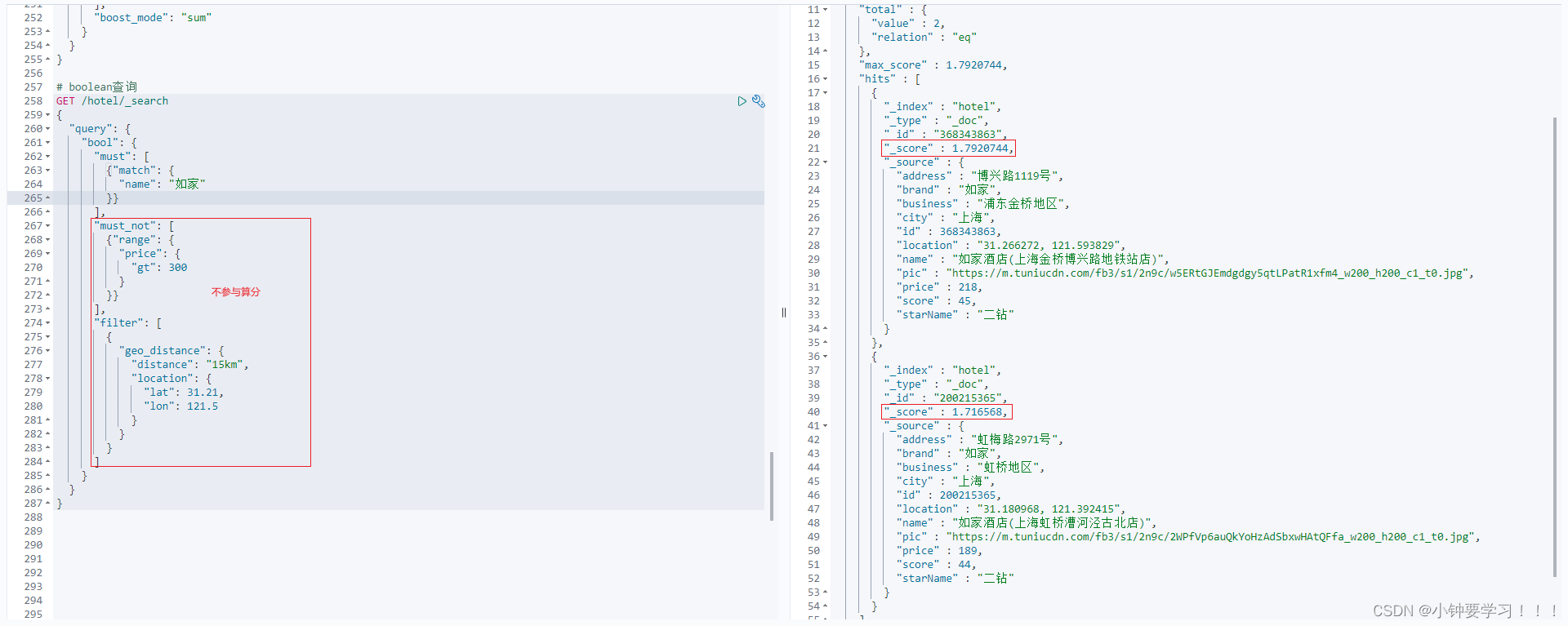Click the "_id" : "368343863" line
The width and height of the screenshot is (1568, 626).
point(945,135)
